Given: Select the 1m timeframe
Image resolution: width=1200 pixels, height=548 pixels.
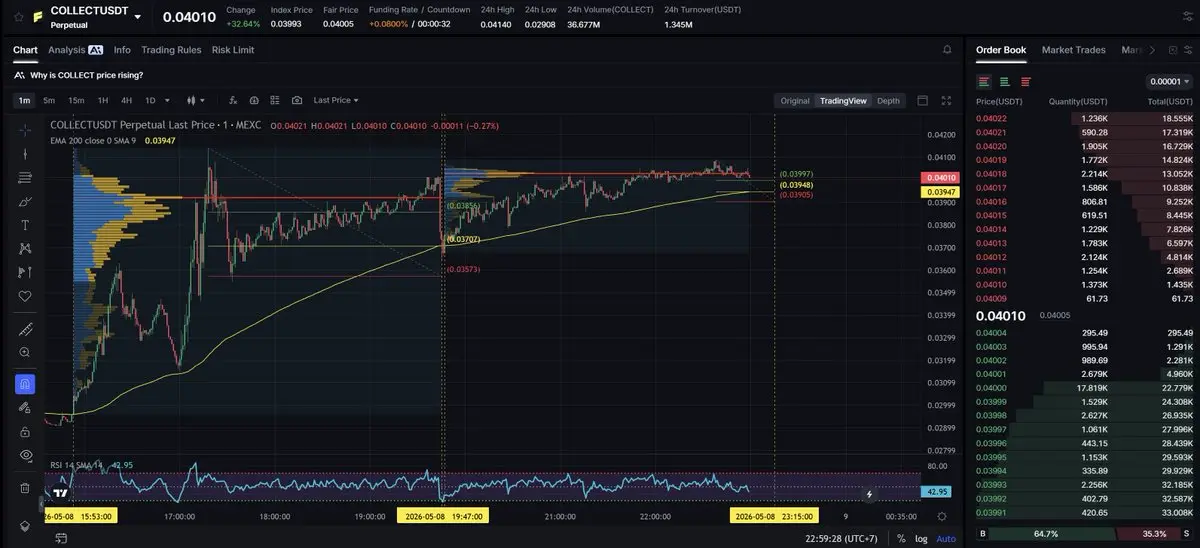Looking at the screenshot, I should 24,100.
